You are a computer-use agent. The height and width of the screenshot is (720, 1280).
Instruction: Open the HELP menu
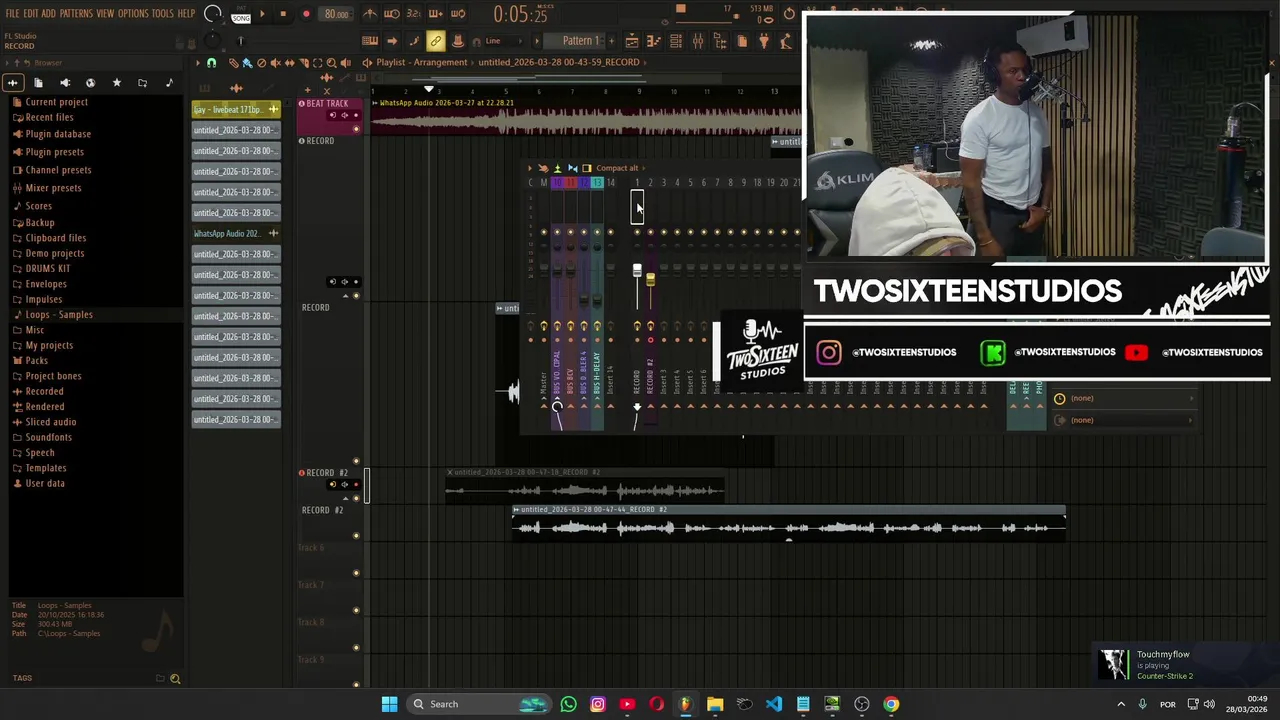pyautogui.click(x=186, y=14)
